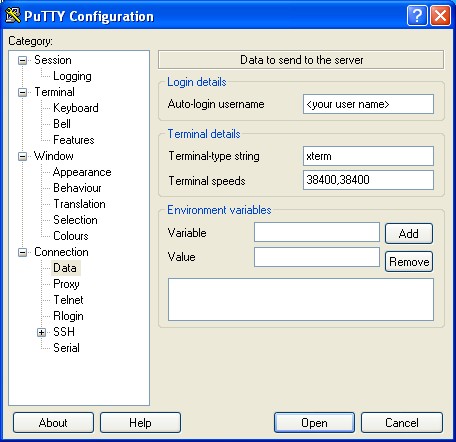Click the Terminal-type string field
456x442 pixels.
click(368, 156)
